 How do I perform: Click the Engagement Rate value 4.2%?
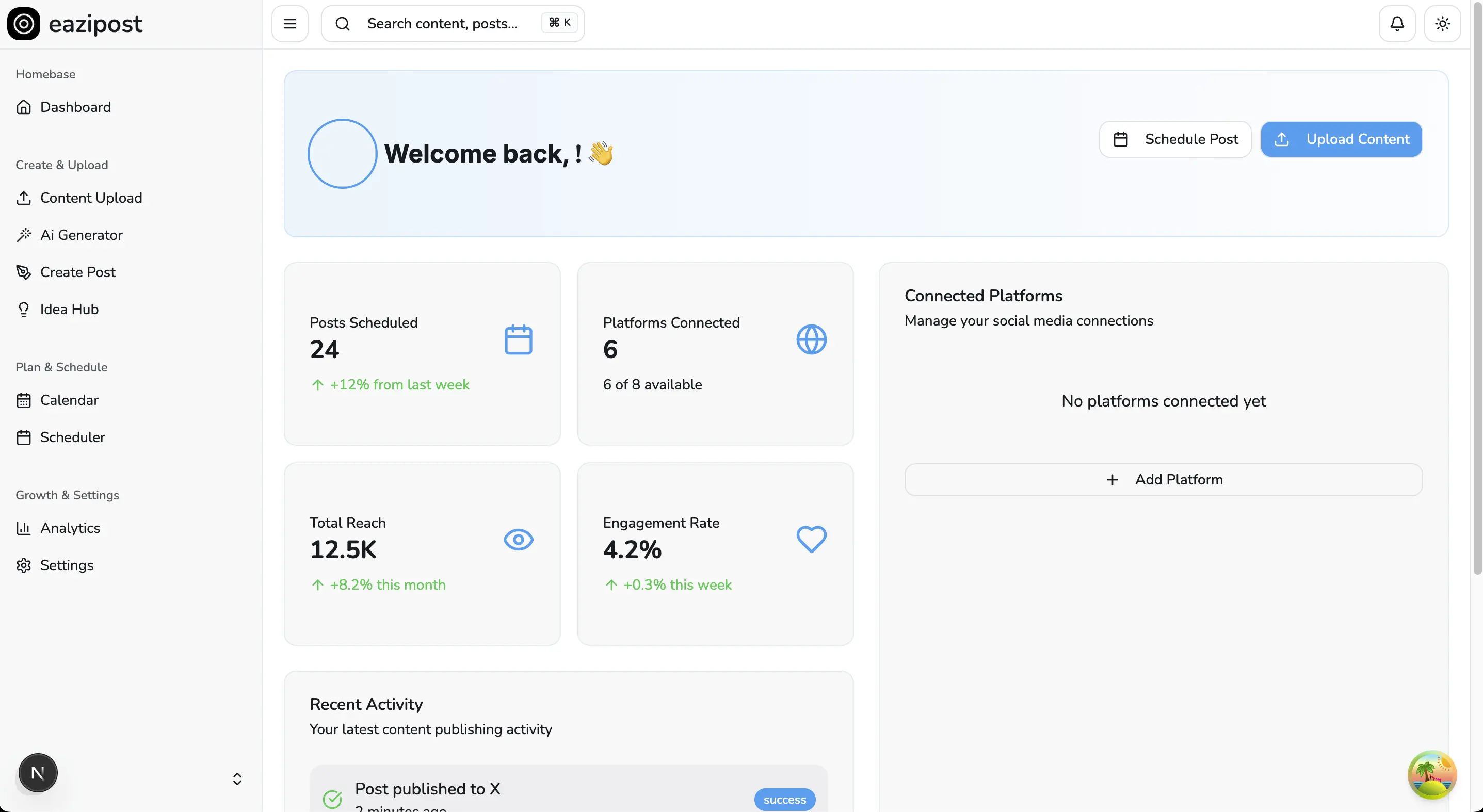coord(632,549)
